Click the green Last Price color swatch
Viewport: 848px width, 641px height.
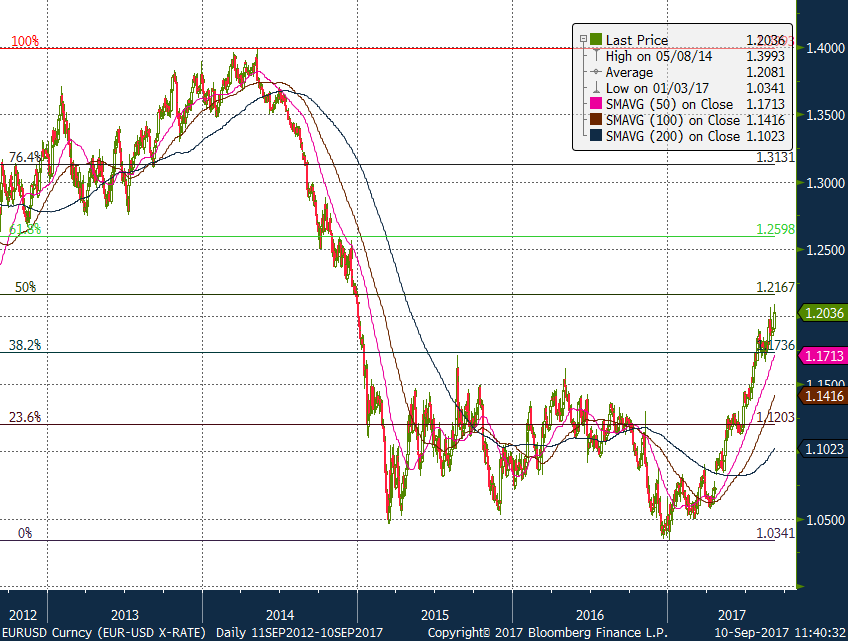coord(596,40)
